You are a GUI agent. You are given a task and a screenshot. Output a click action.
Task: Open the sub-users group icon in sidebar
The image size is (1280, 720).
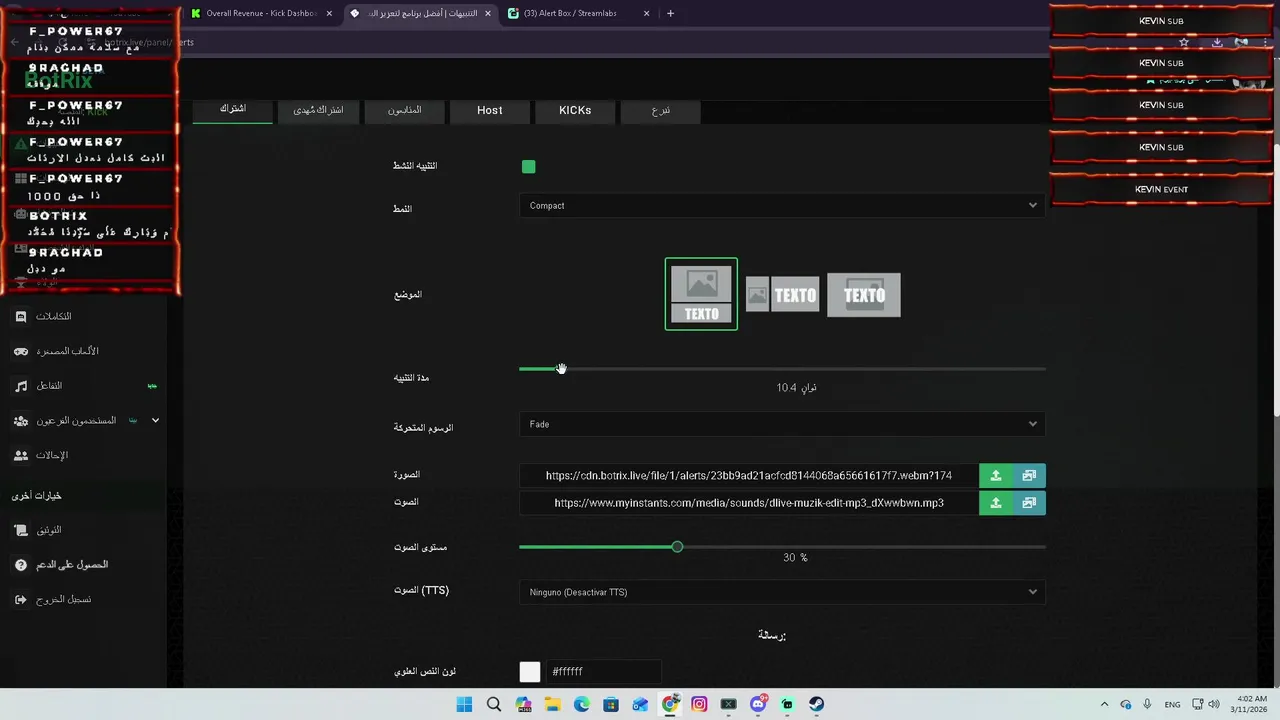[21, 421]
